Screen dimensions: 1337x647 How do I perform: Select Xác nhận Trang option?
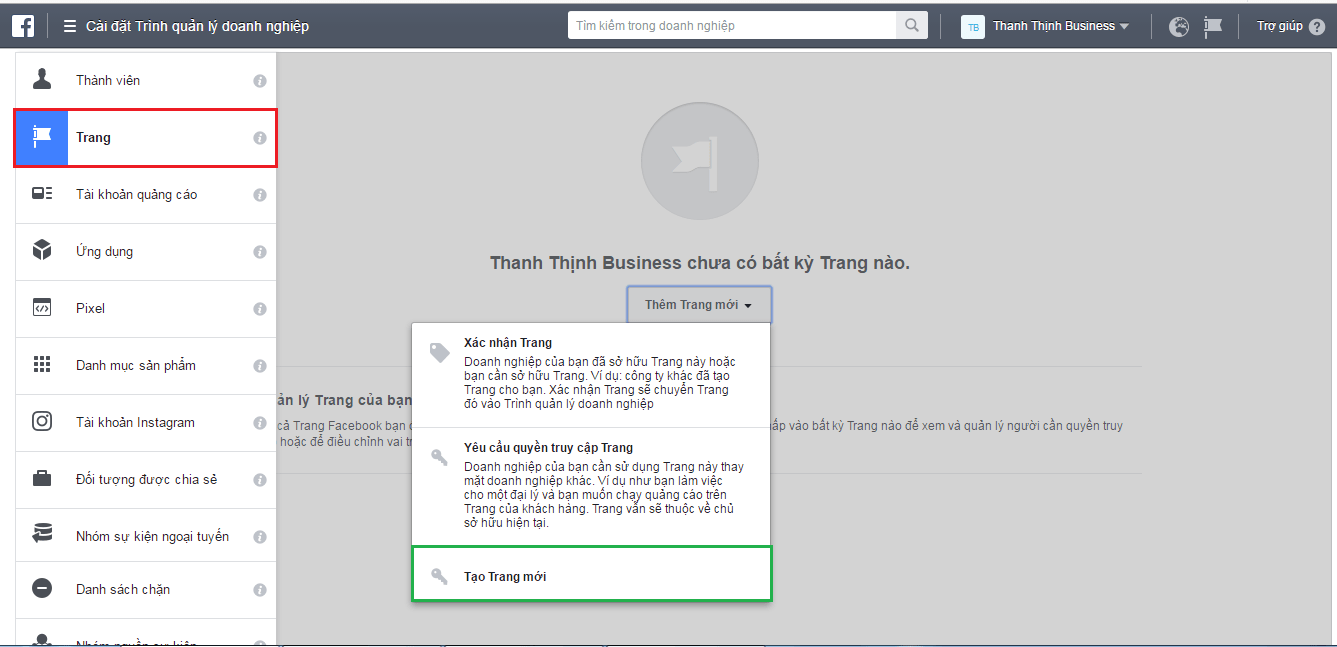click(591, 375)
